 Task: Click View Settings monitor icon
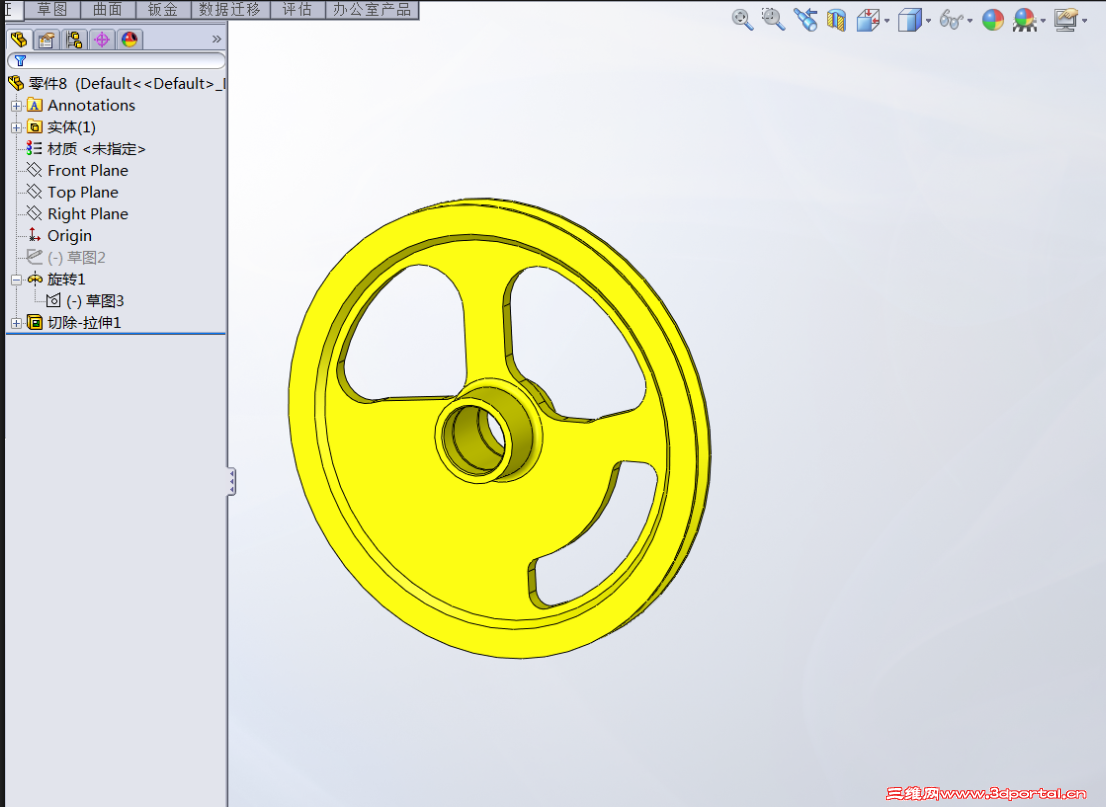pos(1066,20)
